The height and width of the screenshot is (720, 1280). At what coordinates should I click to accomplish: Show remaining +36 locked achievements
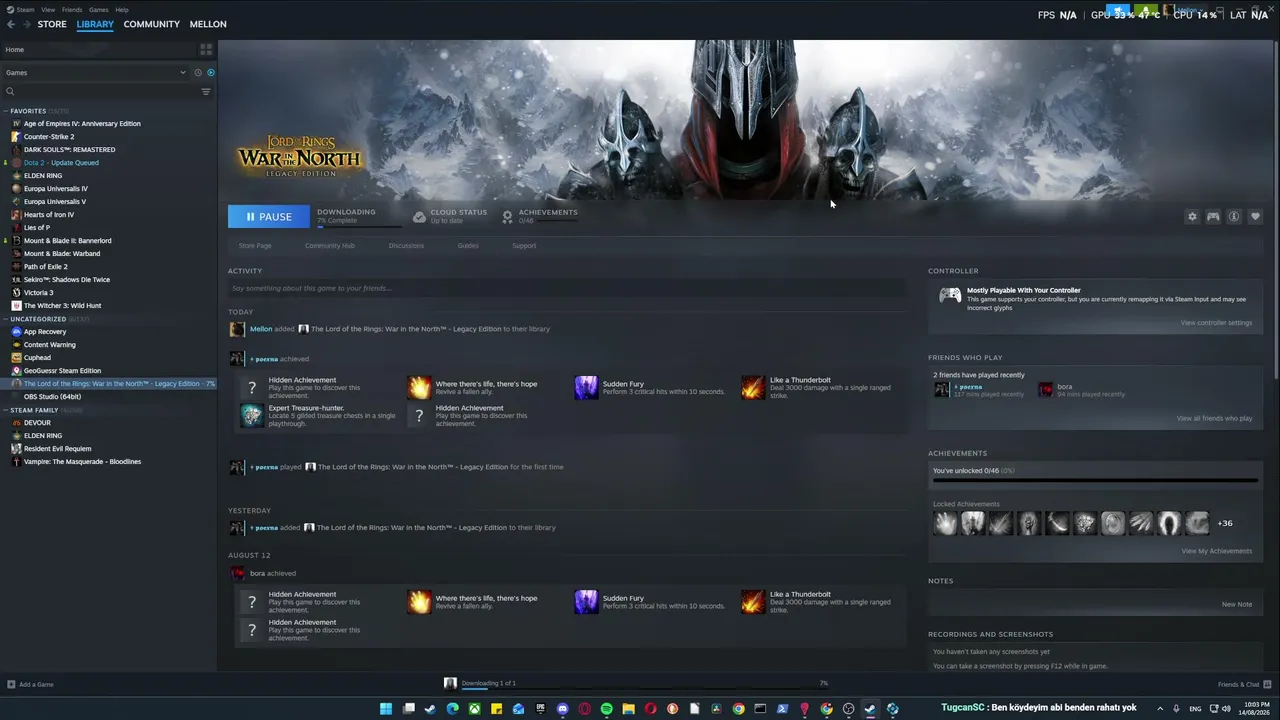[1225, 523]
